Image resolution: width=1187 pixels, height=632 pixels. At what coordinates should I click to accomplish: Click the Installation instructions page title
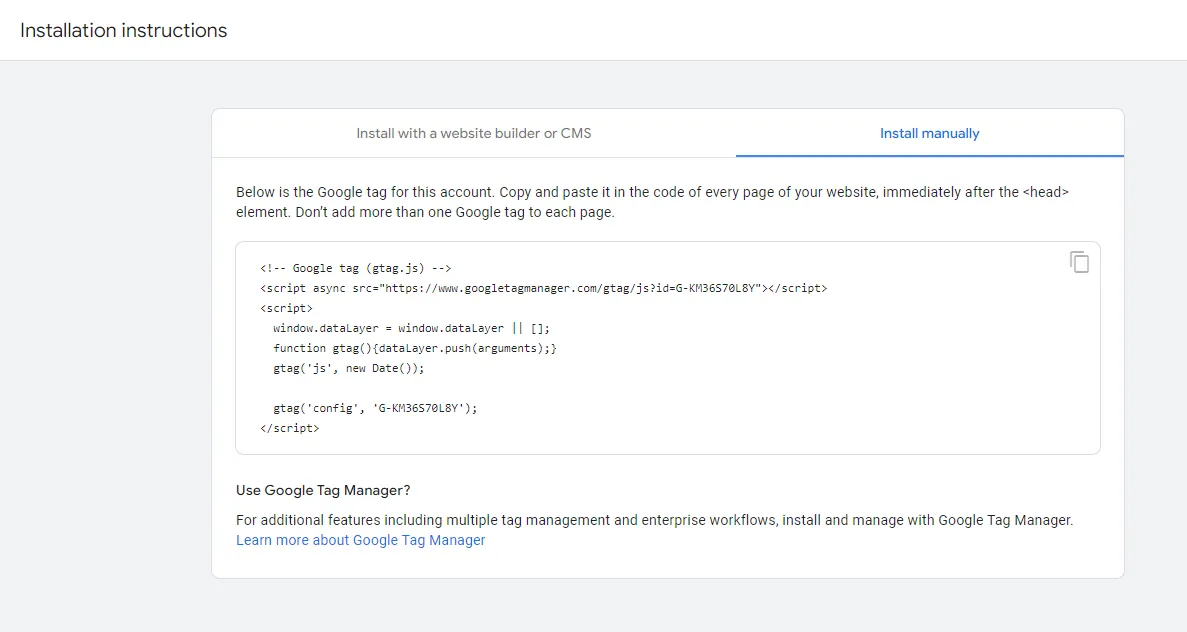(x=124, y=30)
